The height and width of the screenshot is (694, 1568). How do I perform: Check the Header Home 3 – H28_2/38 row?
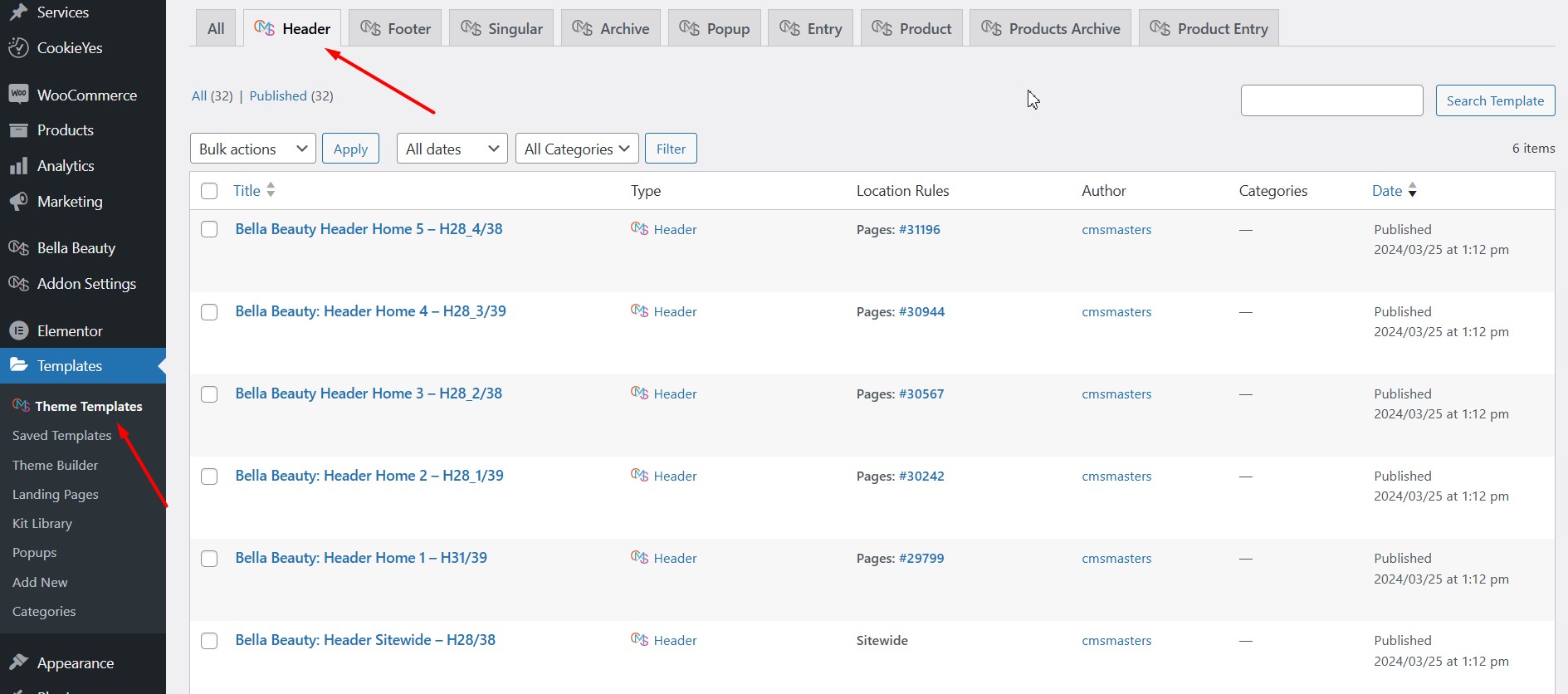pos(209,394)
